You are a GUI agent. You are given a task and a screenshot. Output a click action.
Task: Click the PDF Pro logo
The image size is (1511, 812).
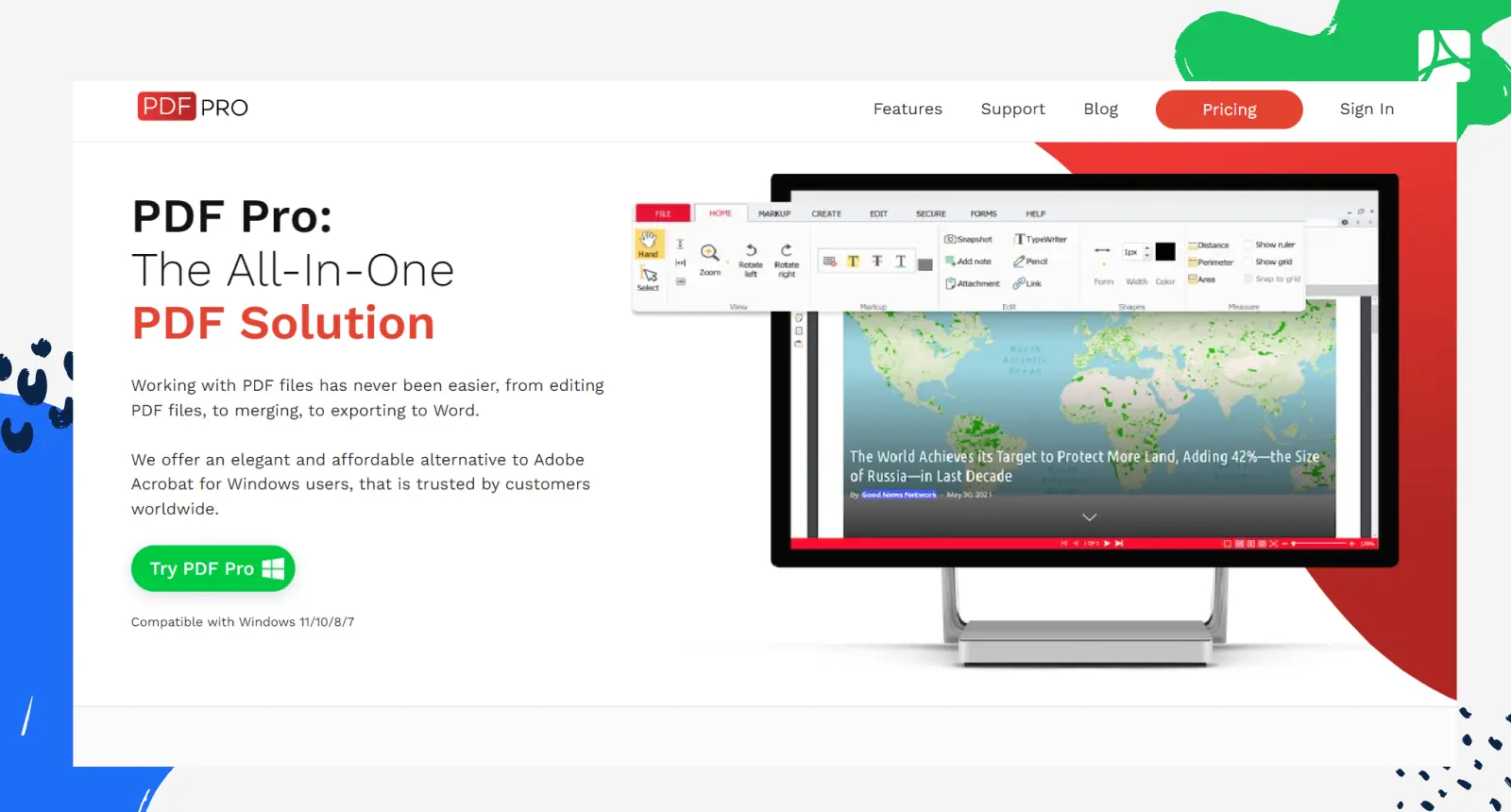pyautogui.click(x=193, y=107)
